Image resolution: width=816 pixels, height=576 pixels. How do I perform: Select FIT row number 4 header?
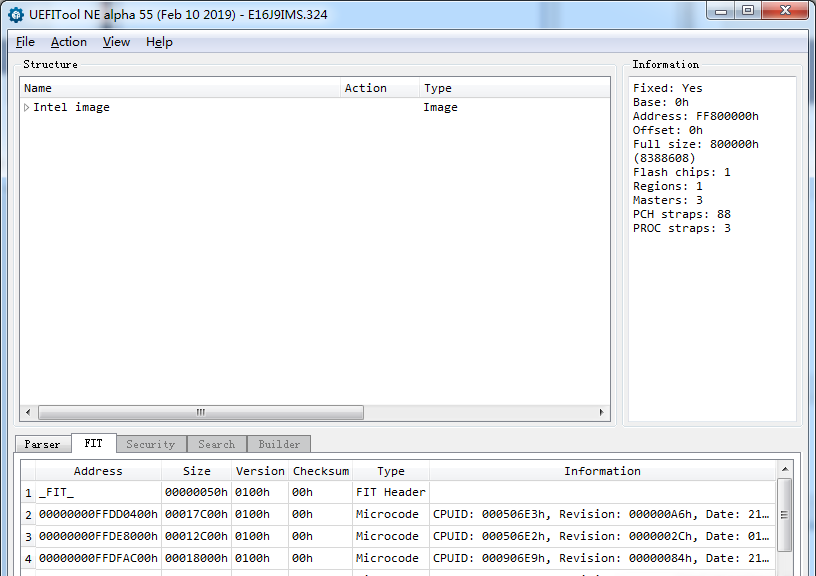pos(28,558)
